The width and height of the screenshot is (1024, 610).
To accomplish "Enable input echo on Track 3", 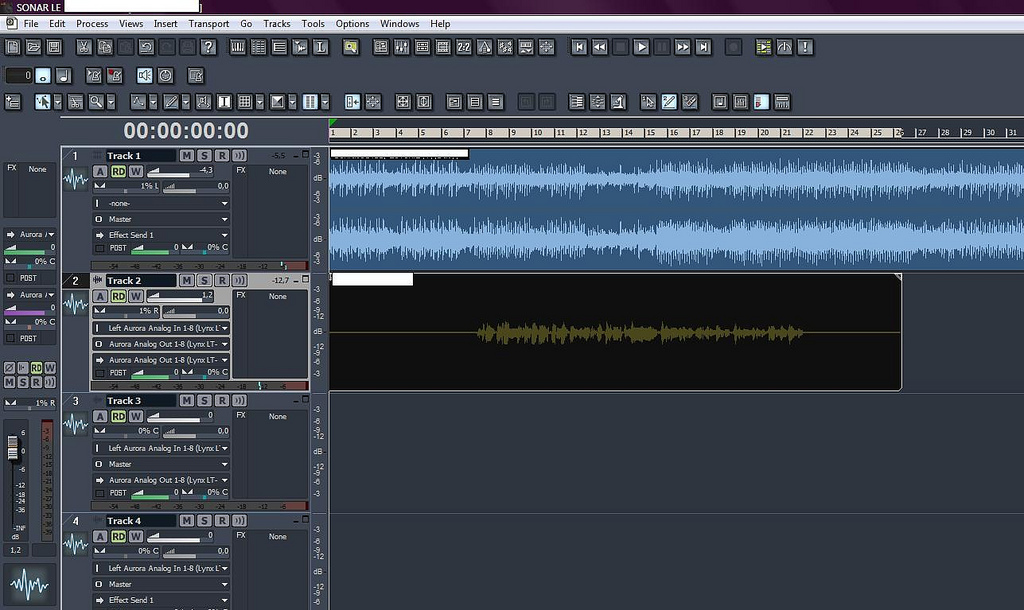I will 240,400.
